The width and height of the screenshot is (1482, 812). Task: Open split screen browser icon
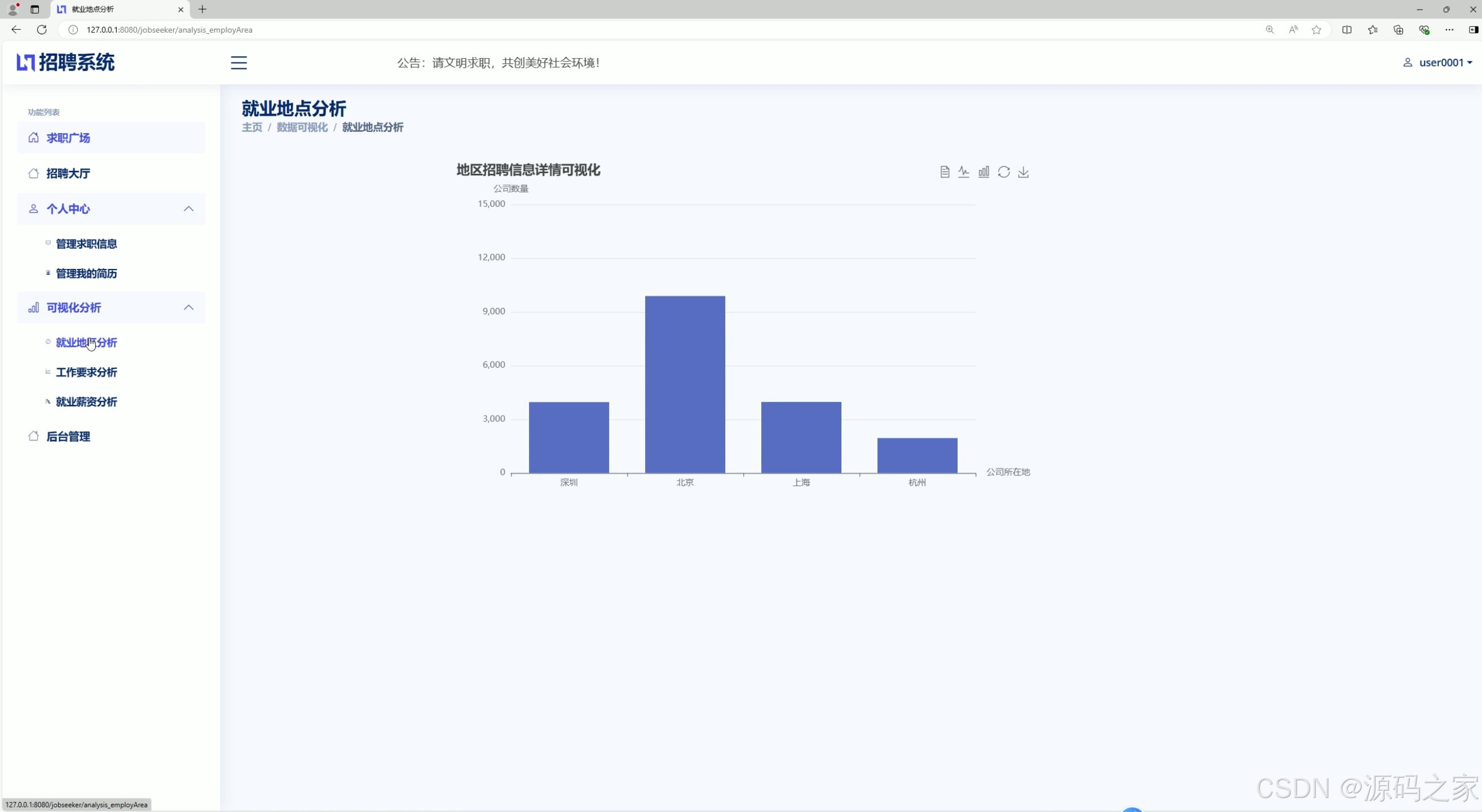(x=1347, y=30)
